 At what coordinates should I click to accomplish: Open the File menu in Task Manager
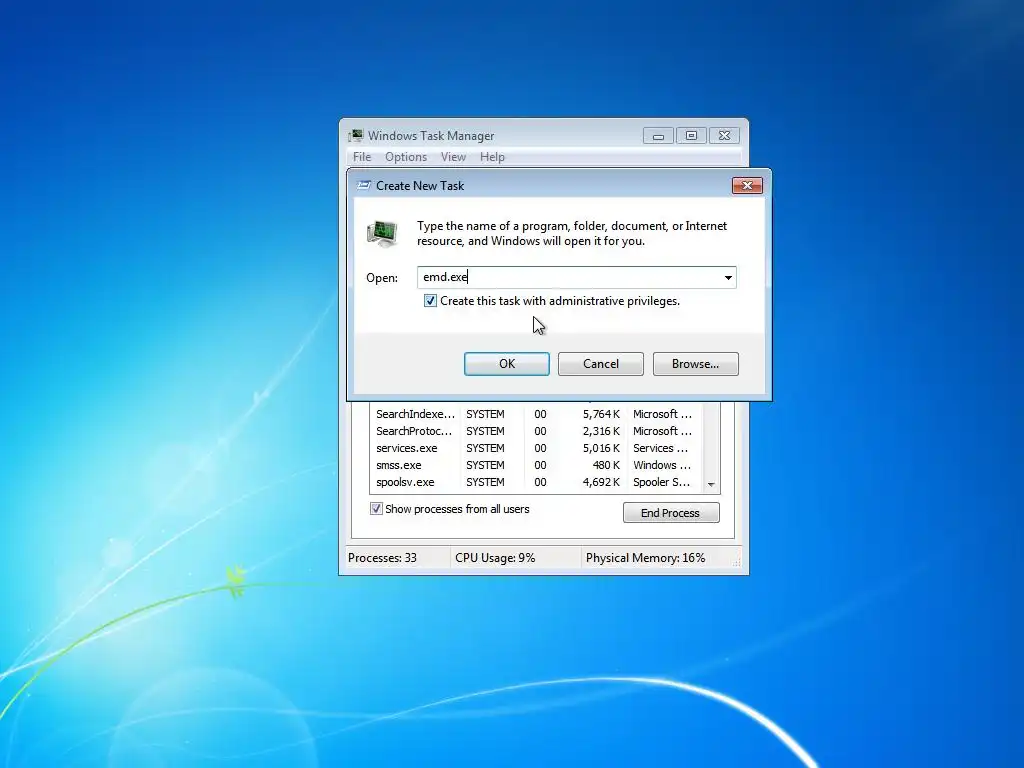[362, 157]
